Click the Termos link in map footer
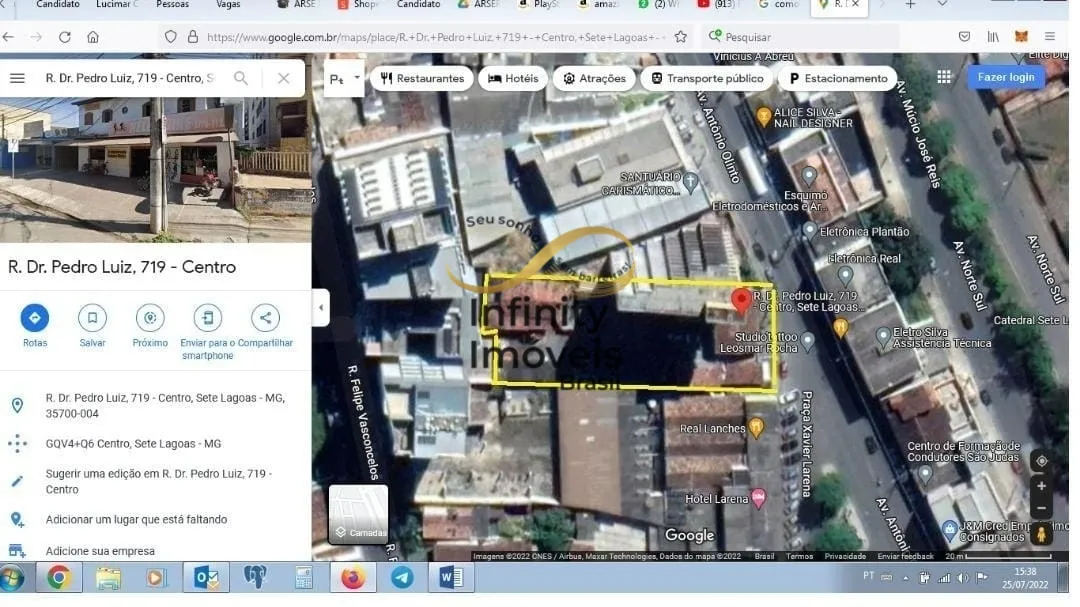1080x607 pixels. pyautogui.click(x=799, y=556)
